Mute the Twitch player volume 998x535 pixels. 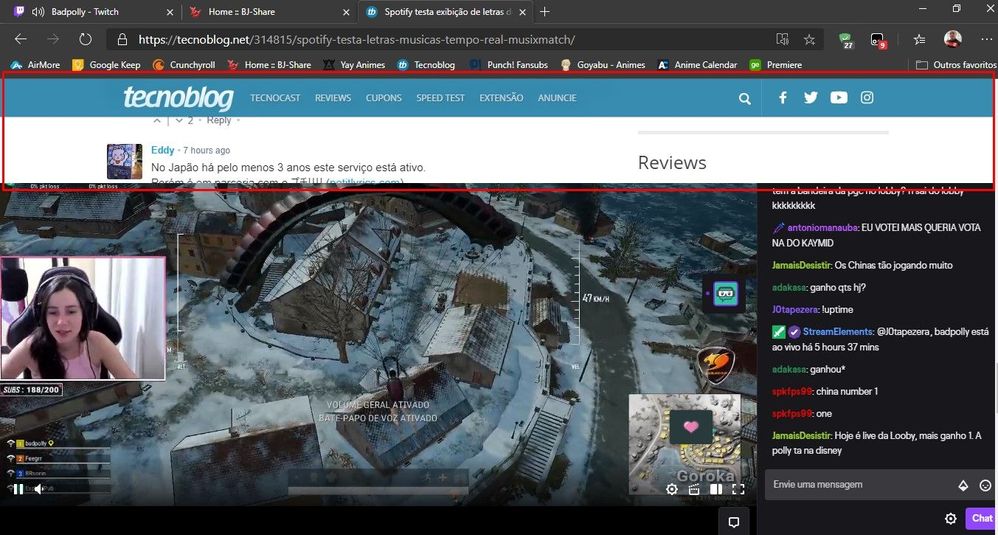coord(39,489)
